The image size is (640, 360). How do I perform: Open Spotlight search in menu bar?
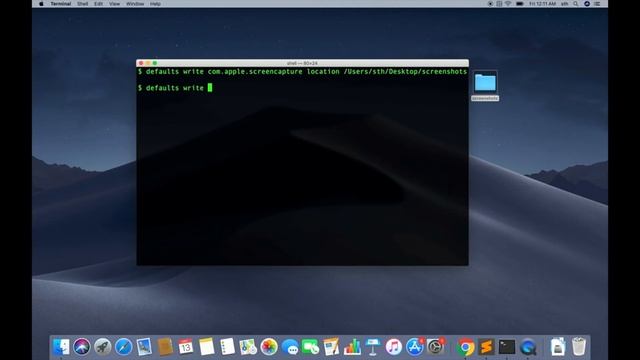576,4
